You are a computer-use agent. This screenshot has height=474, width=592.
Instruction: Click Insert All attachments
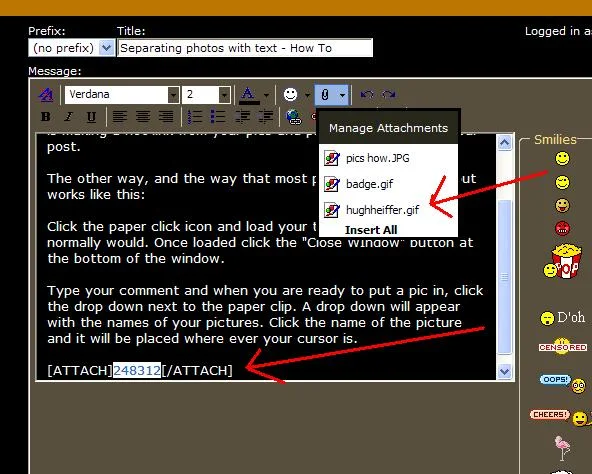(x=371, y=230)
